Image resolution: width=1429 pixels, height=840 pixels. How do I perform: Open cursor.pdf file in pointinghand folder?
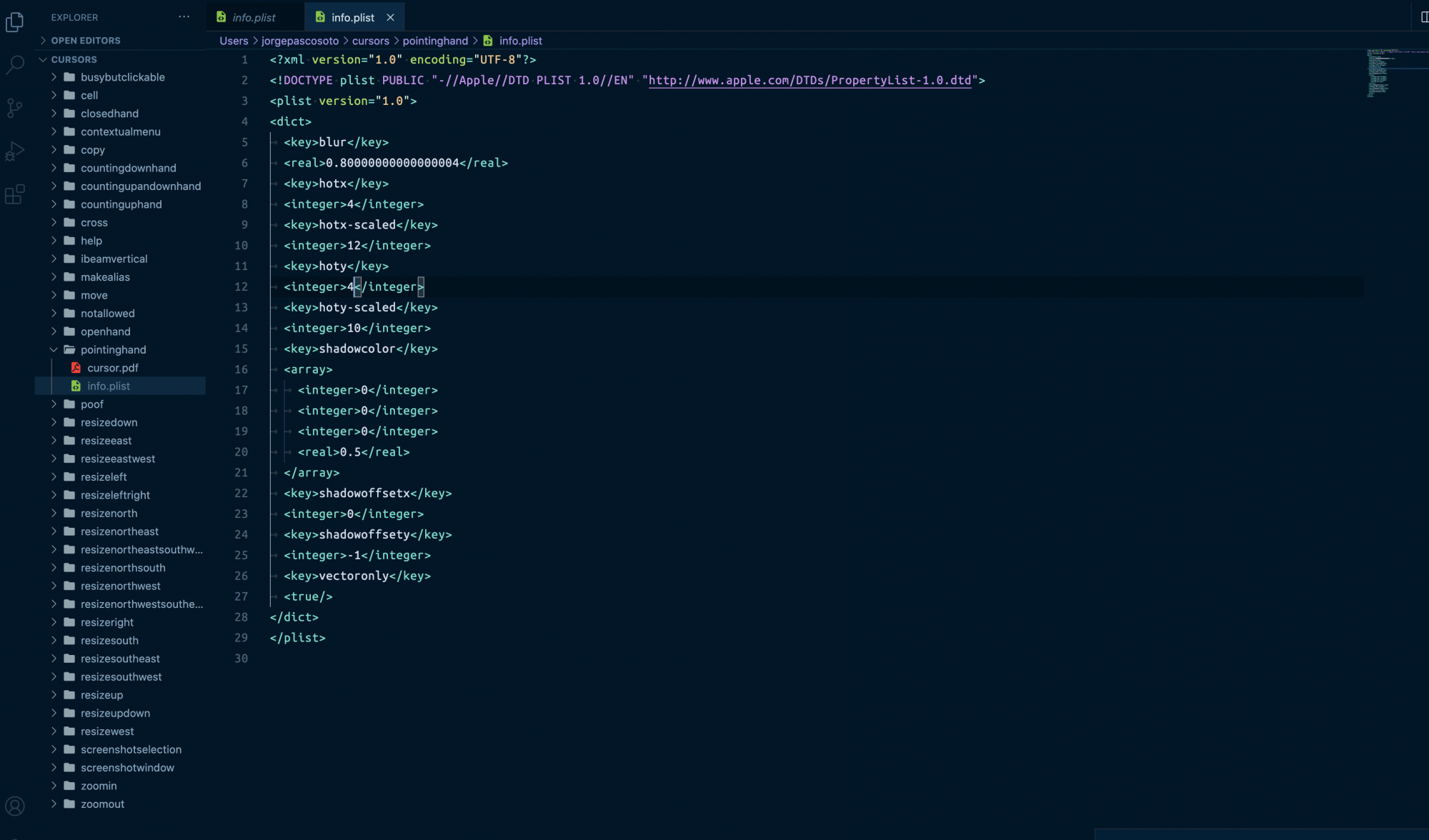click(112, 368)
